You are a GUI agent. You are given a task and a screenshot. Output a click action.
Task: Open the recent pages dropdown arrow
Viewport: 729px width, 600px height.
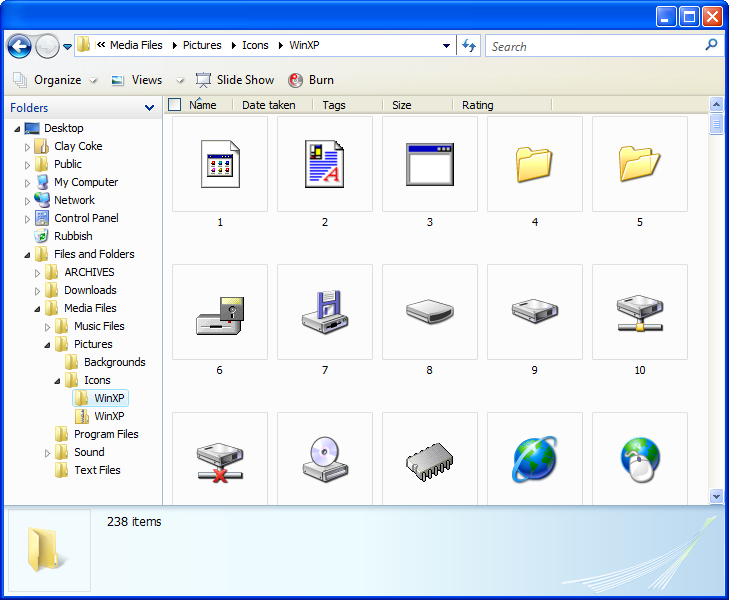coord(67,46)
